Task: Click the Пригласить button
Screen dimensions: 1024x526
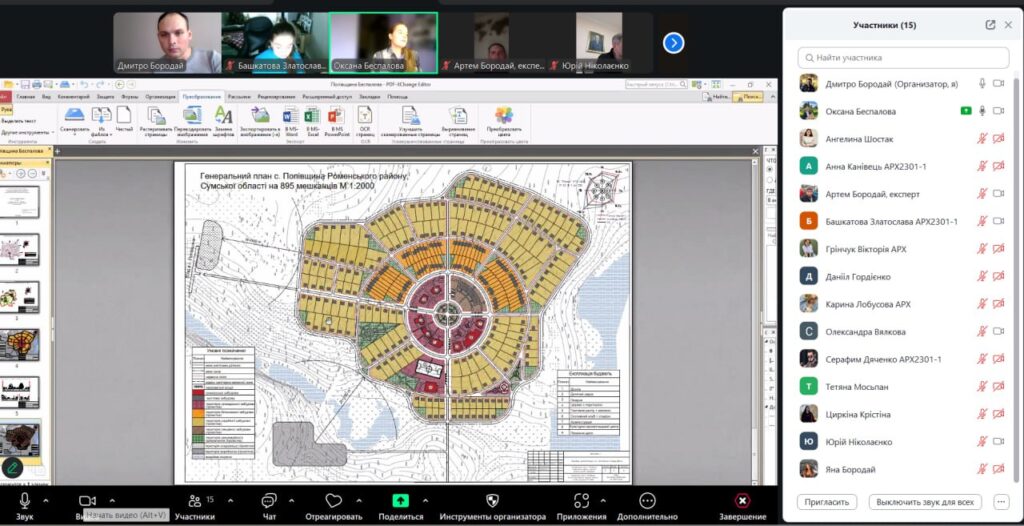Action: pos(828,502)
